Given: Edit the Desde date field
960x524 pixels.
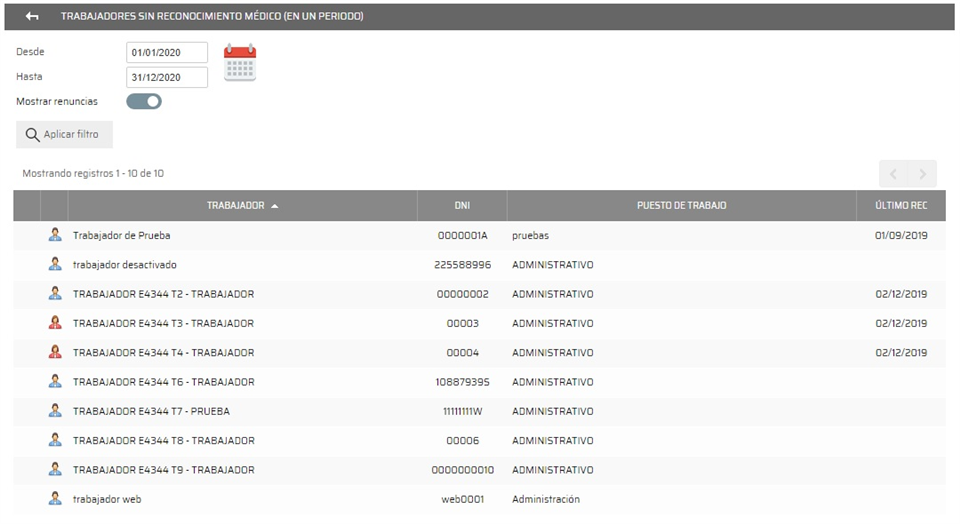Looking at the screenshot, I should click(x=167, y=53).
